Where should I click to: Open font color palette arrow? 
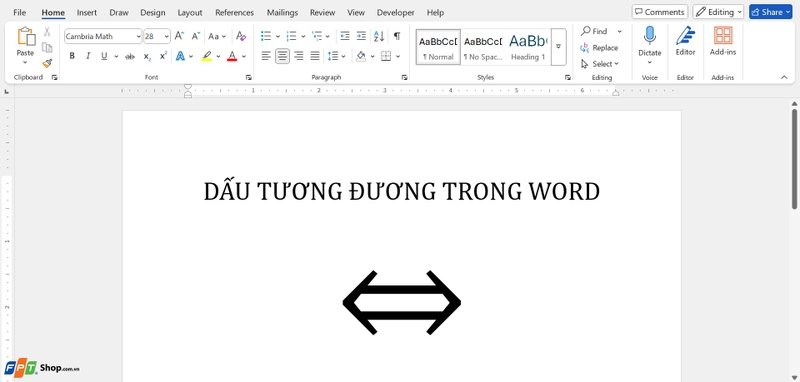244,56
